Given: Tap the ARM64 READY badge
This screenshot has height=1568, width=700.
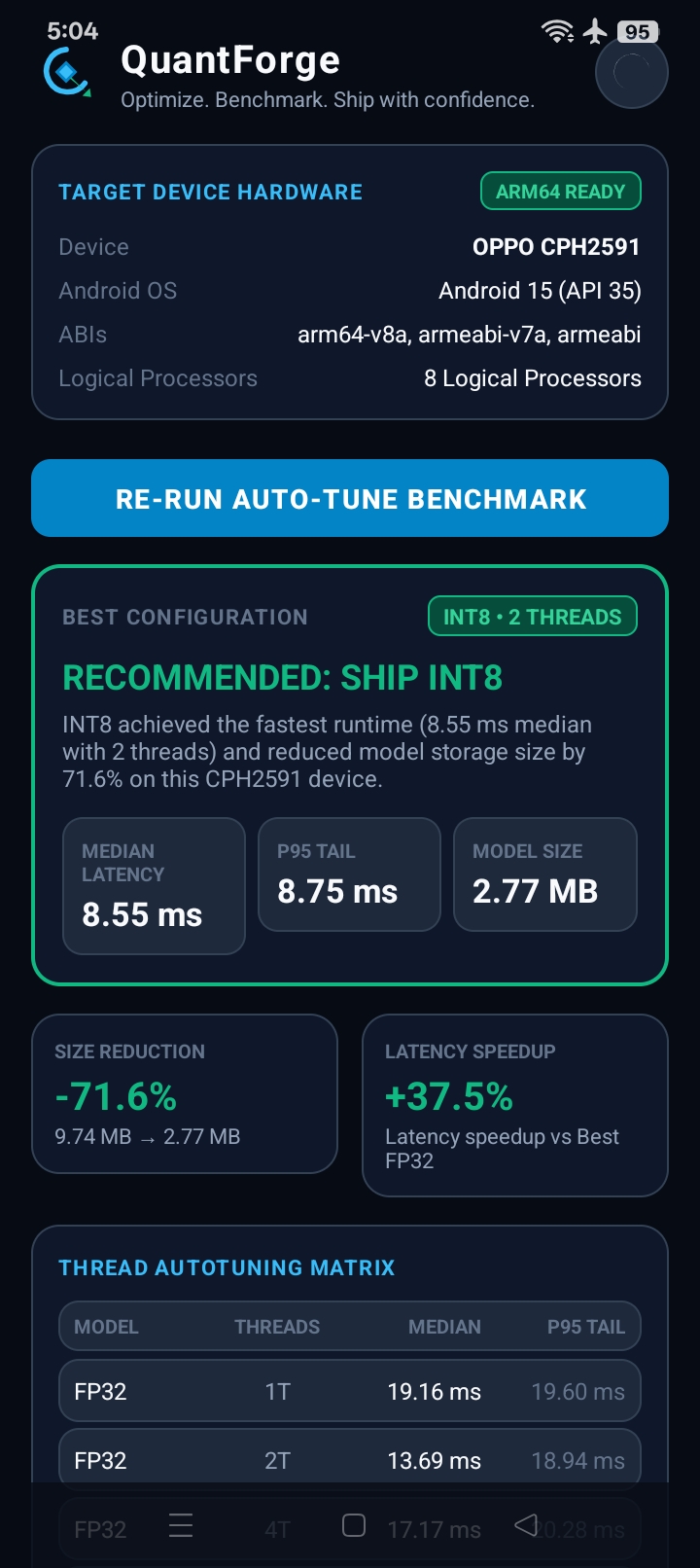Looking at the screenshot, I should tap(561, 192).
